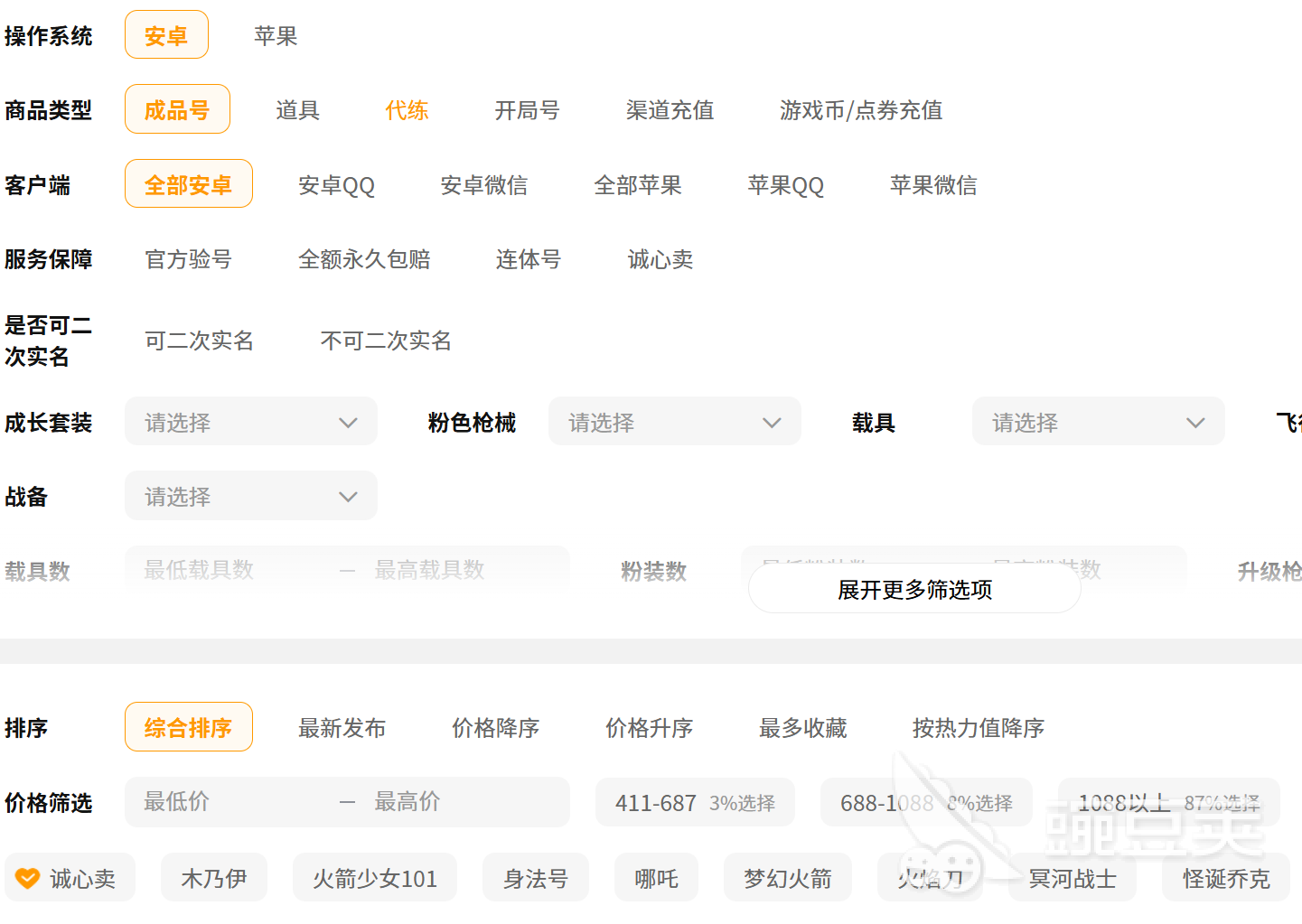Select 可二次实名 option
1302x924 pixels.
199,341
